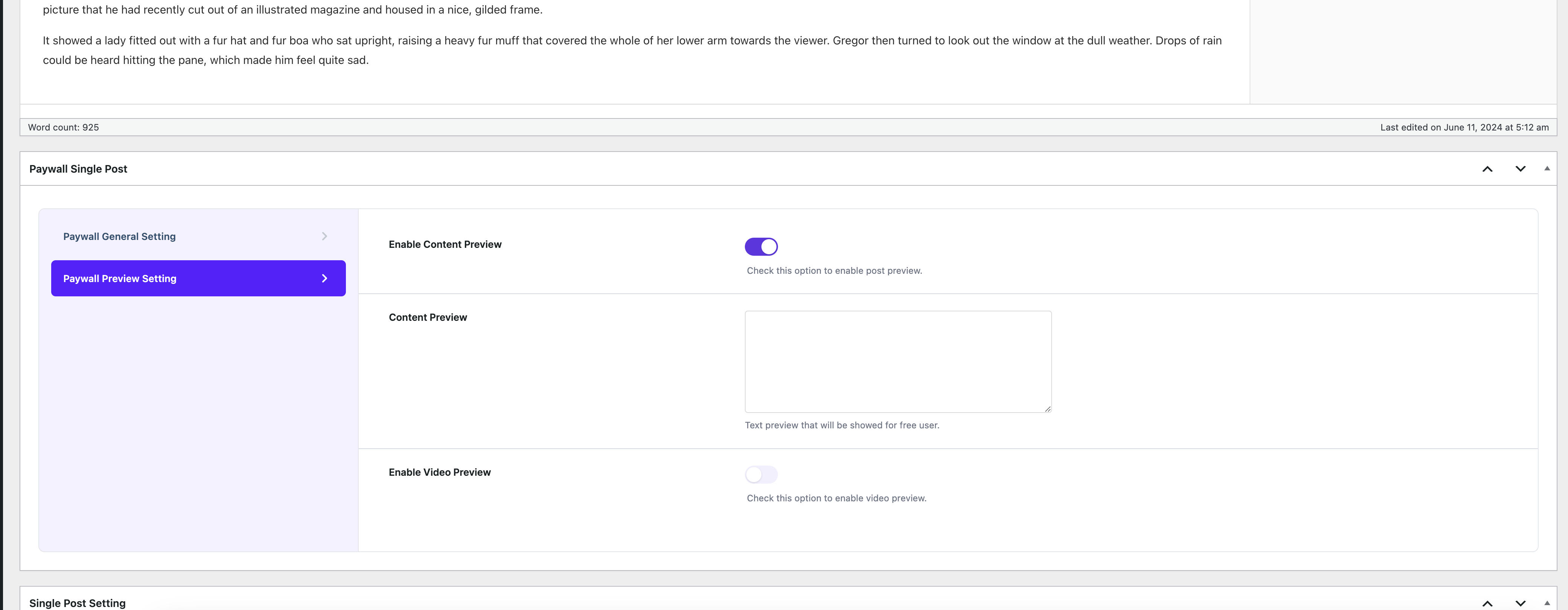Viewport: 1568px width, 610px height.
Task: Move Paywall Single Post panel up
Action: (x=1487, y=169)
